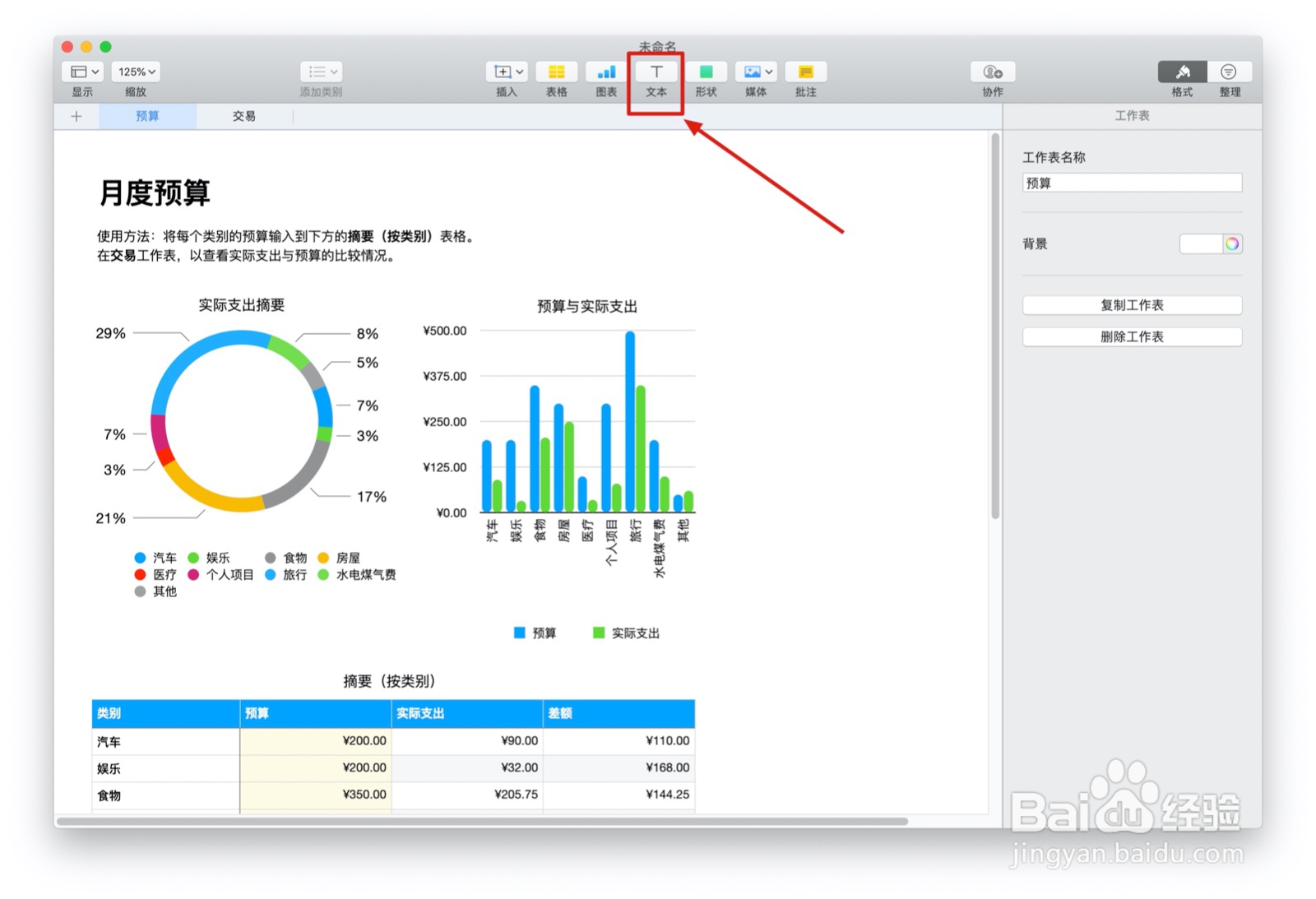
Task: Click the 删除工作表 delete sheet button
Action: (x=1132, y=336)
